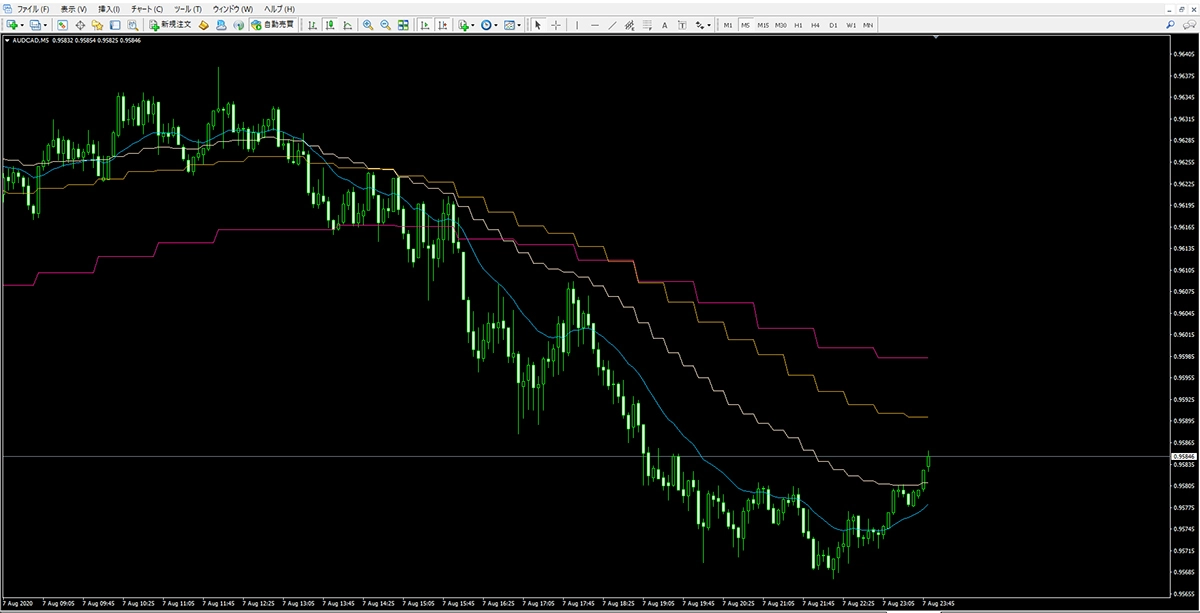The image size is (1200, 613).
Task: Draw a horizontal line tool
Action: (595, 24)
